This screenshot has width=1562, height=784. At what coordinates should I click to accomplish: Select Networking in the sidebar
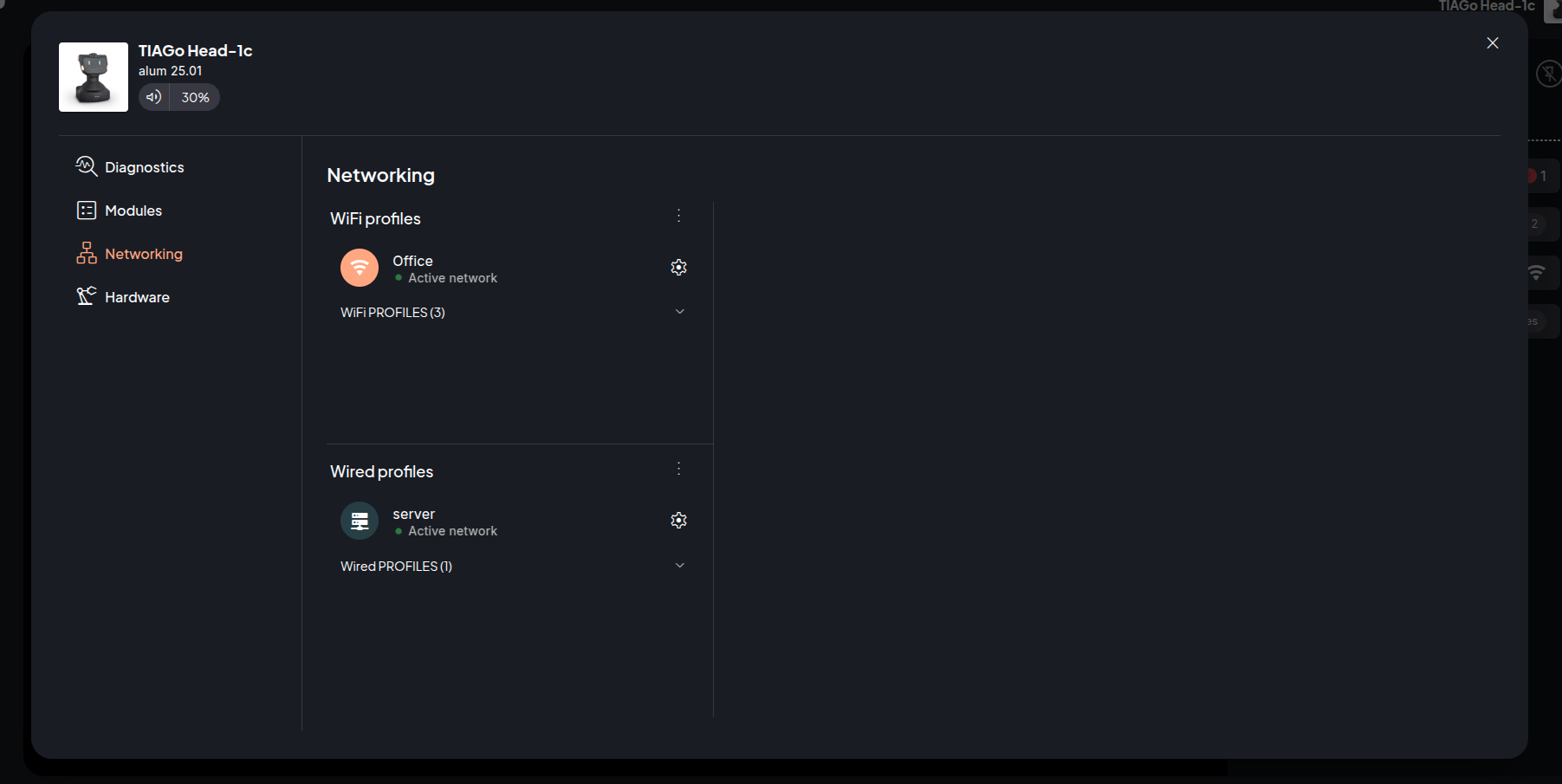point(143,254)
